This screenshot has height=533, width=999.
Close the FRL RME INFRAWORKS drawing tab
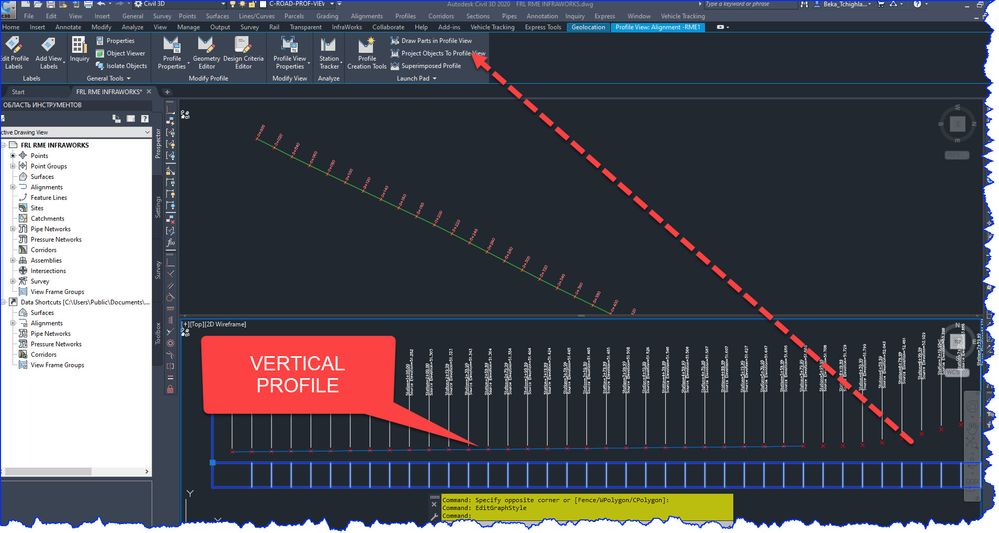pos(149,92)
